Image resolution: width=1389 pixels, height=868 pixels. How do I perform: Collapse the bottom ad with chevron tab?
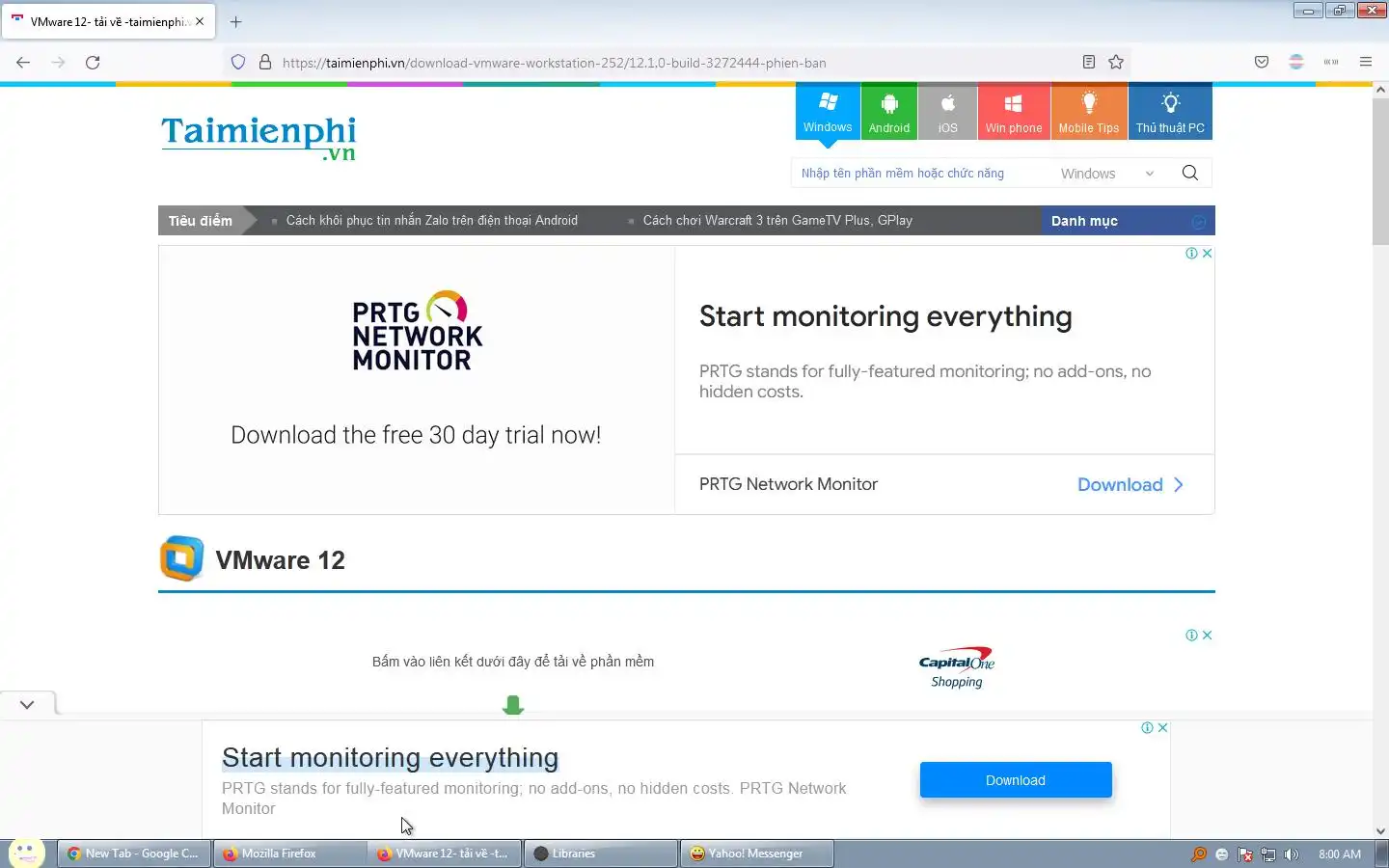pos(27,705)
